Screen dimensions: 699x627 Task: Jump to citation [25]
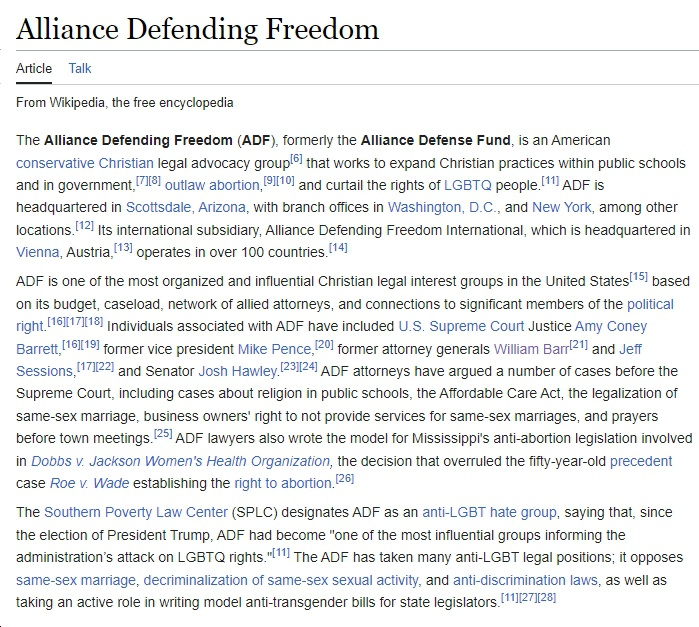(x=163, y=434)
